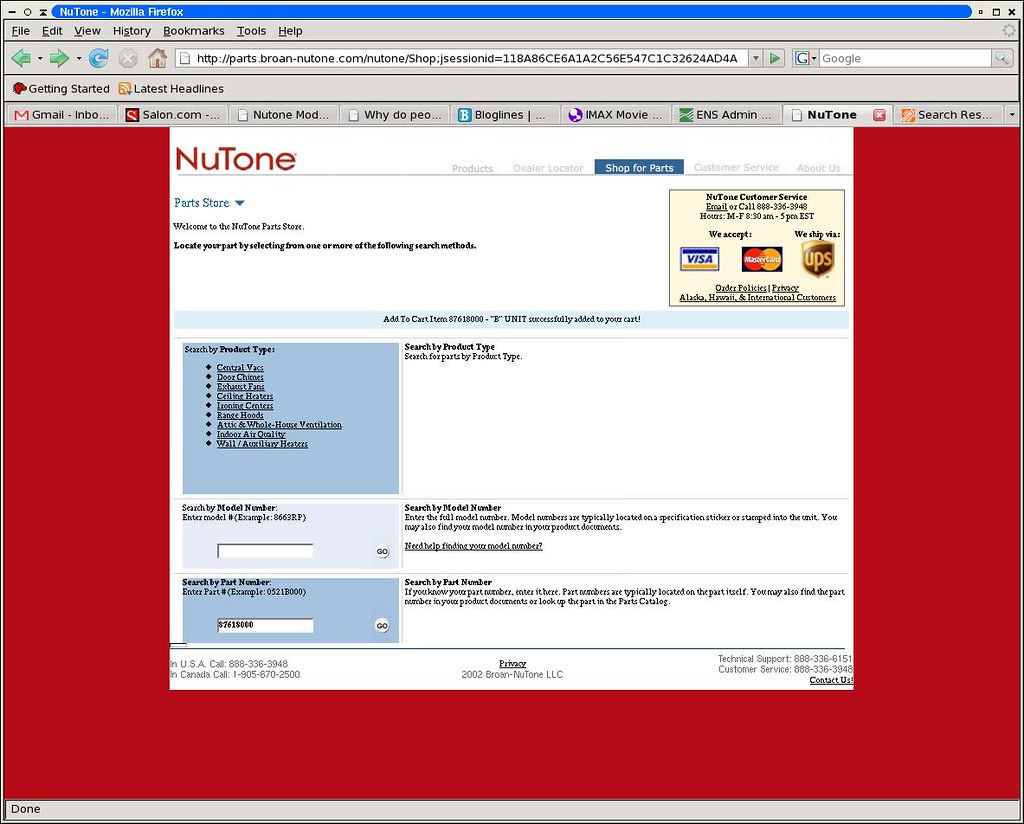Image resolution: width=1024 pixels, height=824 pixels.
Task: Click the Products navigation tab
Action: (x=472, y=168)
